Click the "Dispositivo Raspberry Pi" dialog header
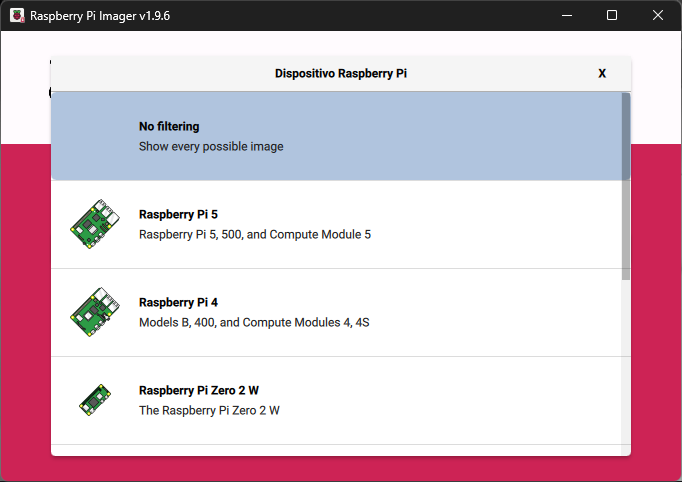 point(341,74)
